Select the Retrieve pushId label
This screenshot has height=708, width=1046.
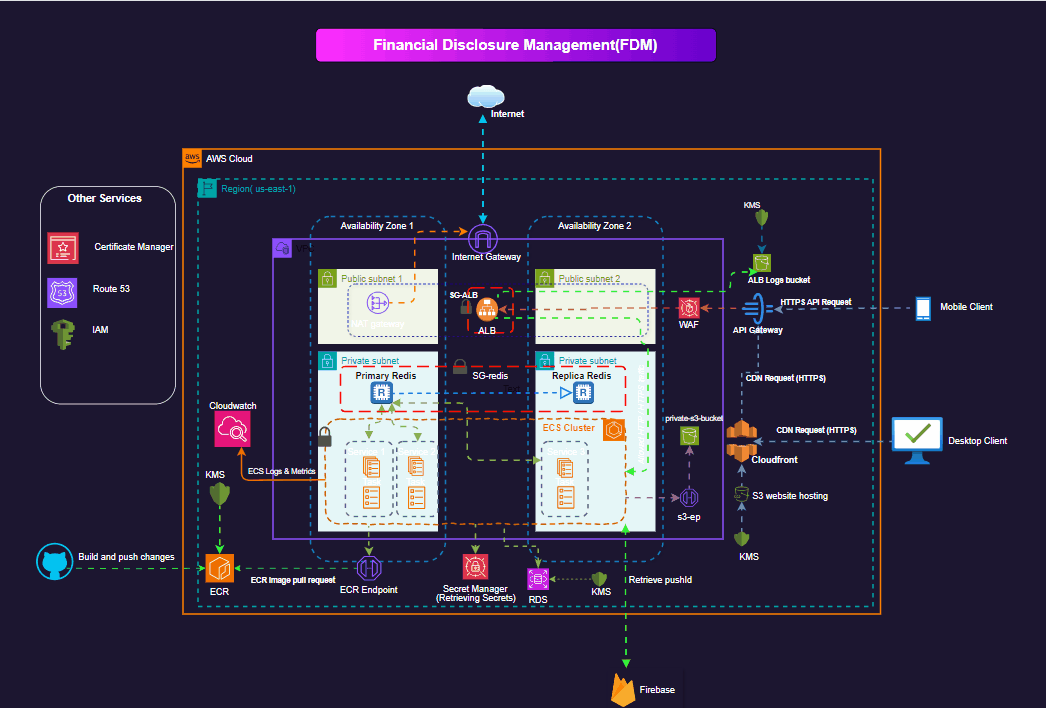coord(660,580)
